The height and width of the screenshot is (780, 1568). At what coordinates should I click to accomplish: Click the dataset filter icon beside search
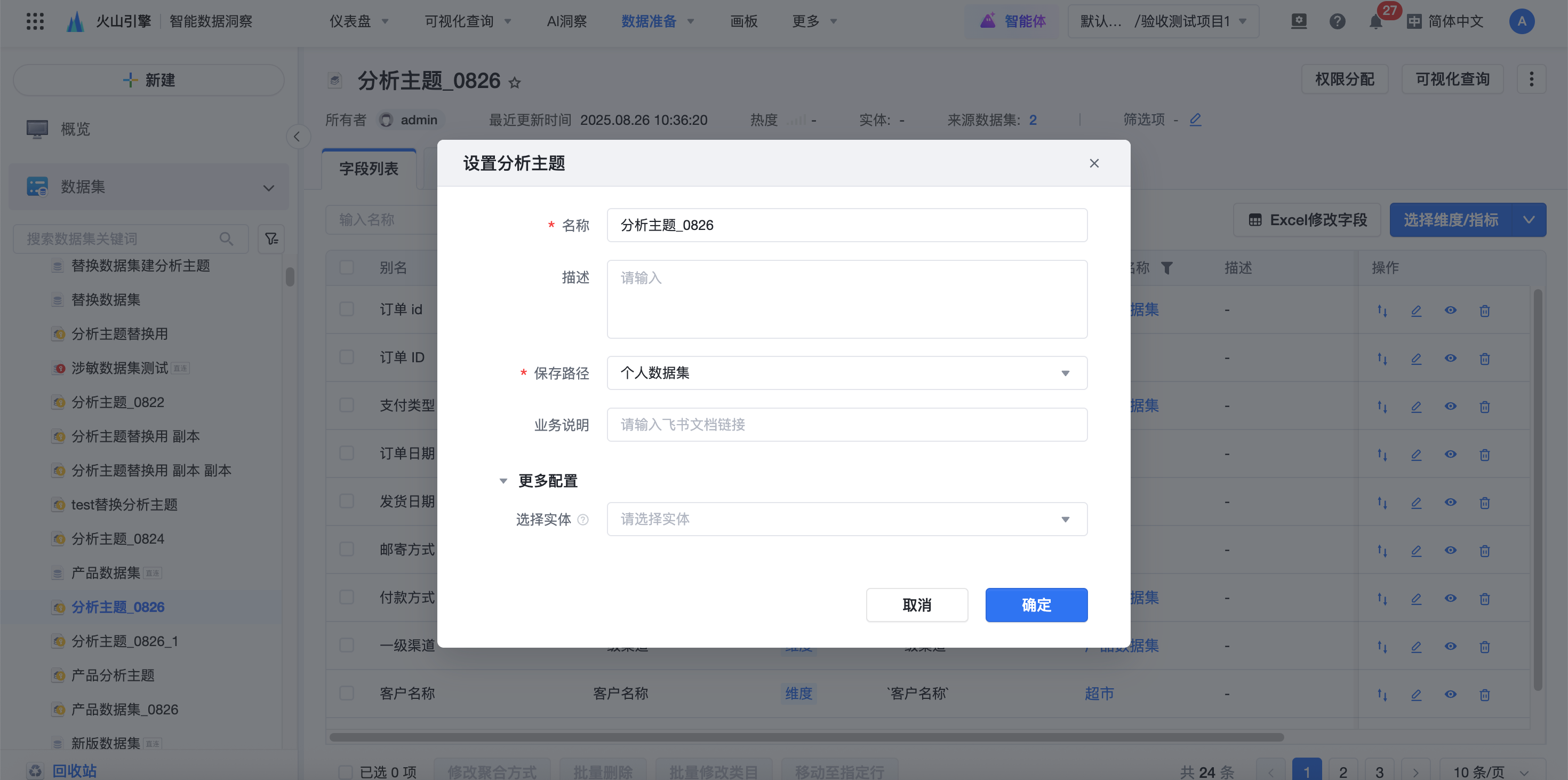point(271,238)
